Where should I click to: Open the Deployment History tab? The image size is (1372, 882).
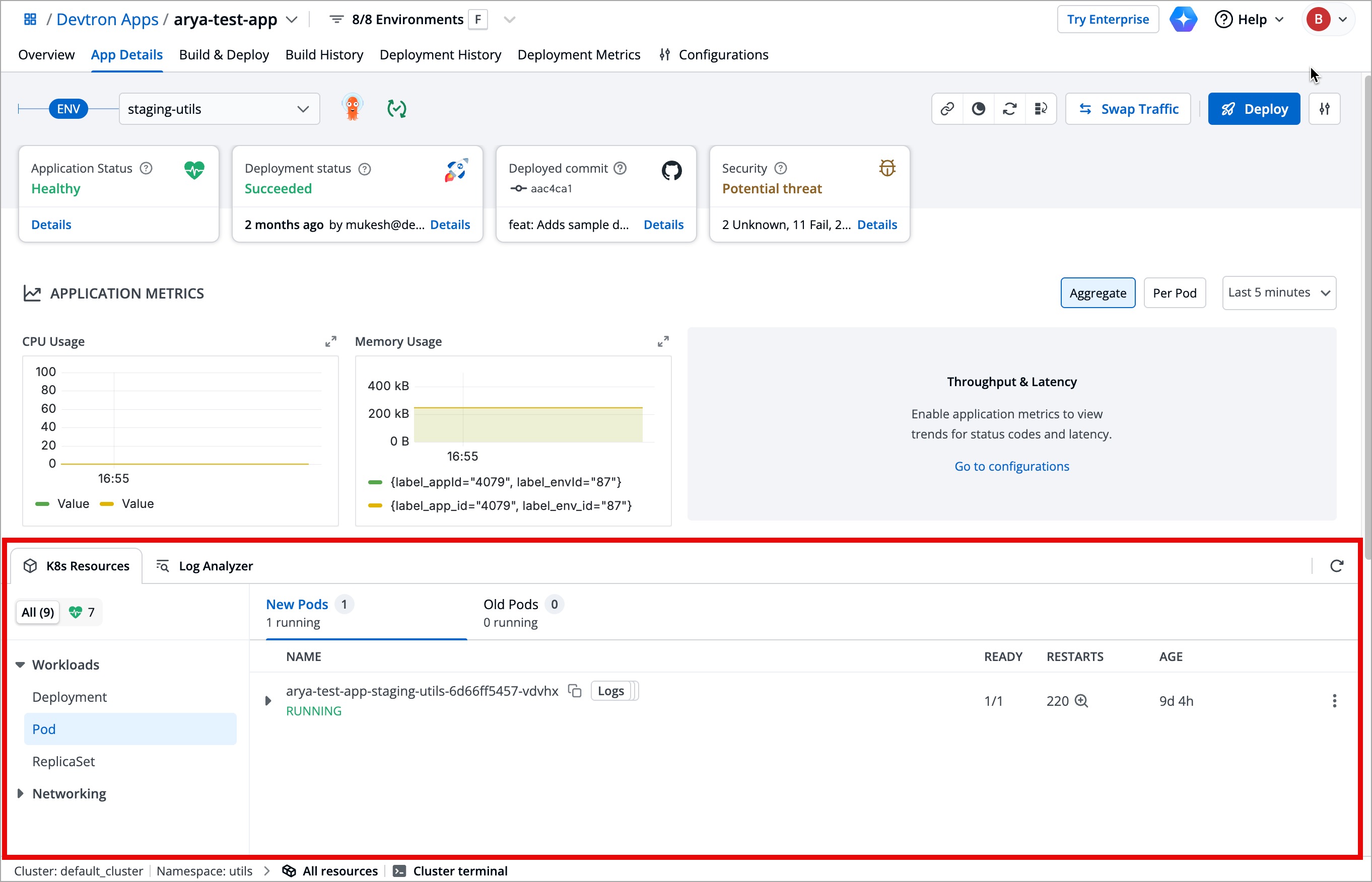point(440,54)
